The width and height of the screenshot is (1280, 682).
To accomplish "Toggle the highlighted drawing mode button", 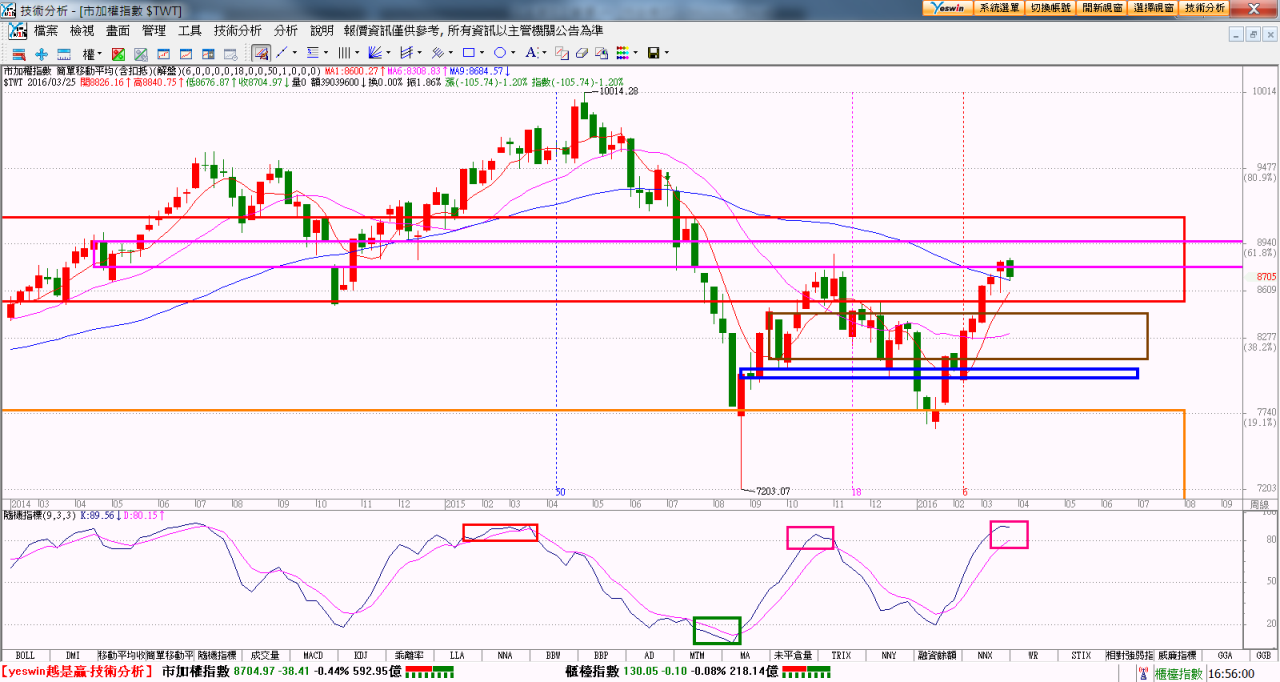I will [260, 53].
